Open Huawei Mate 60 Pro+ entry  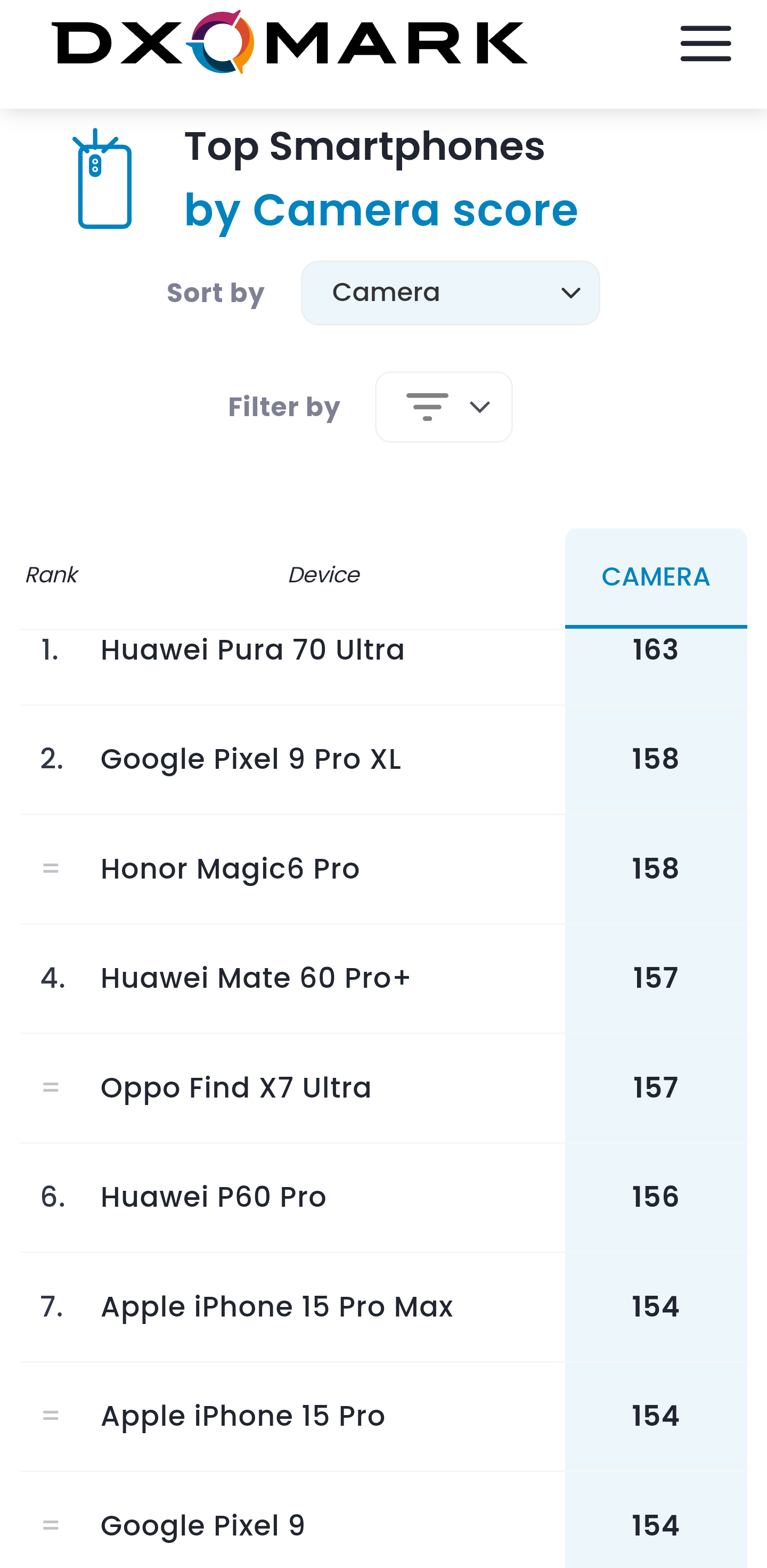coord(256,978)
